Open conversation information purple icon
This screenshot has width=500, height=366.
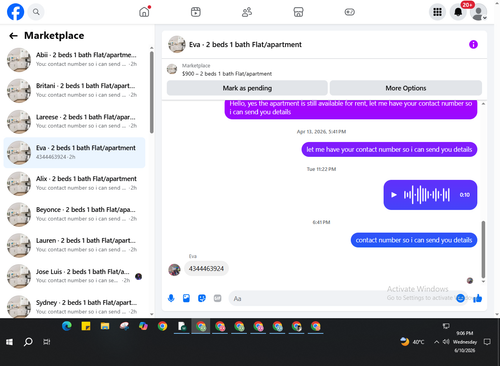pyautogui.click(x=473, y=44)
